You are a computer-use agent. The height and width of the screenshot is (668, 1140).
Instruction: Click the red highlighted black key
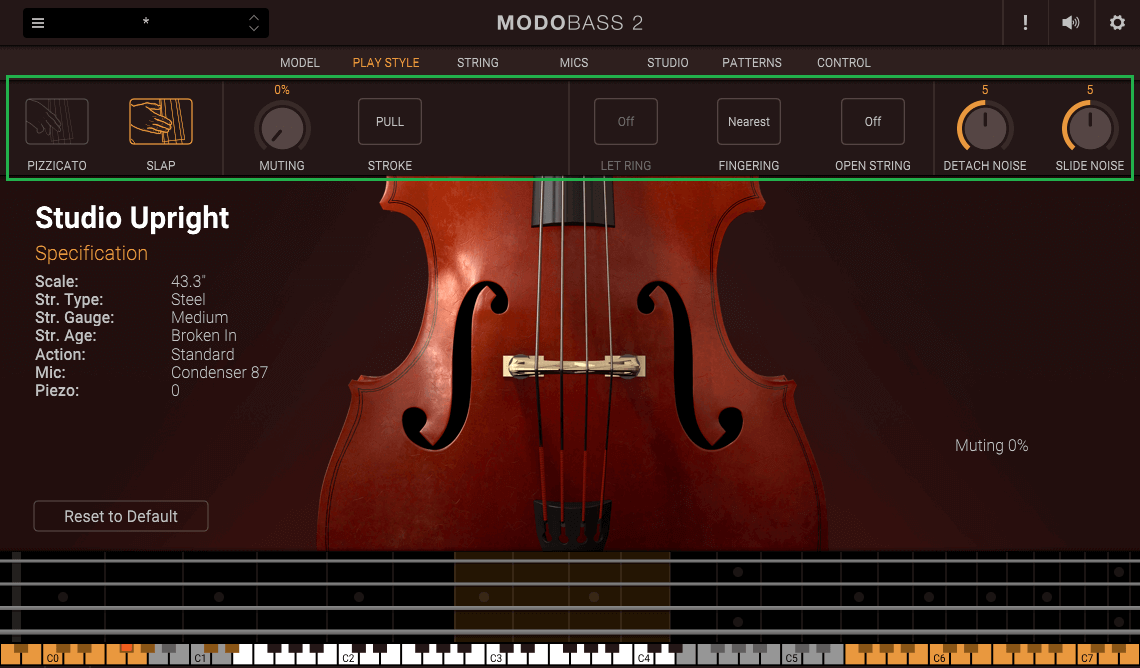[127, 648]
